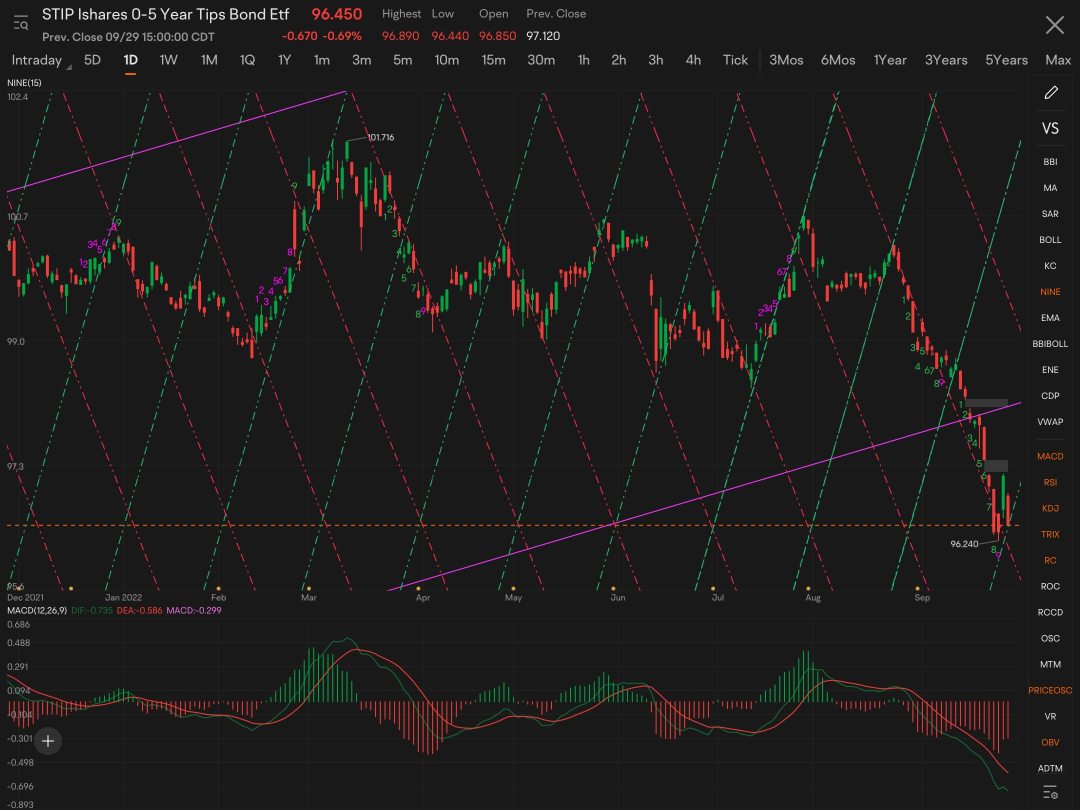Choose the 30m interval
The image size is (1080, 810).
tap(541, 60)
